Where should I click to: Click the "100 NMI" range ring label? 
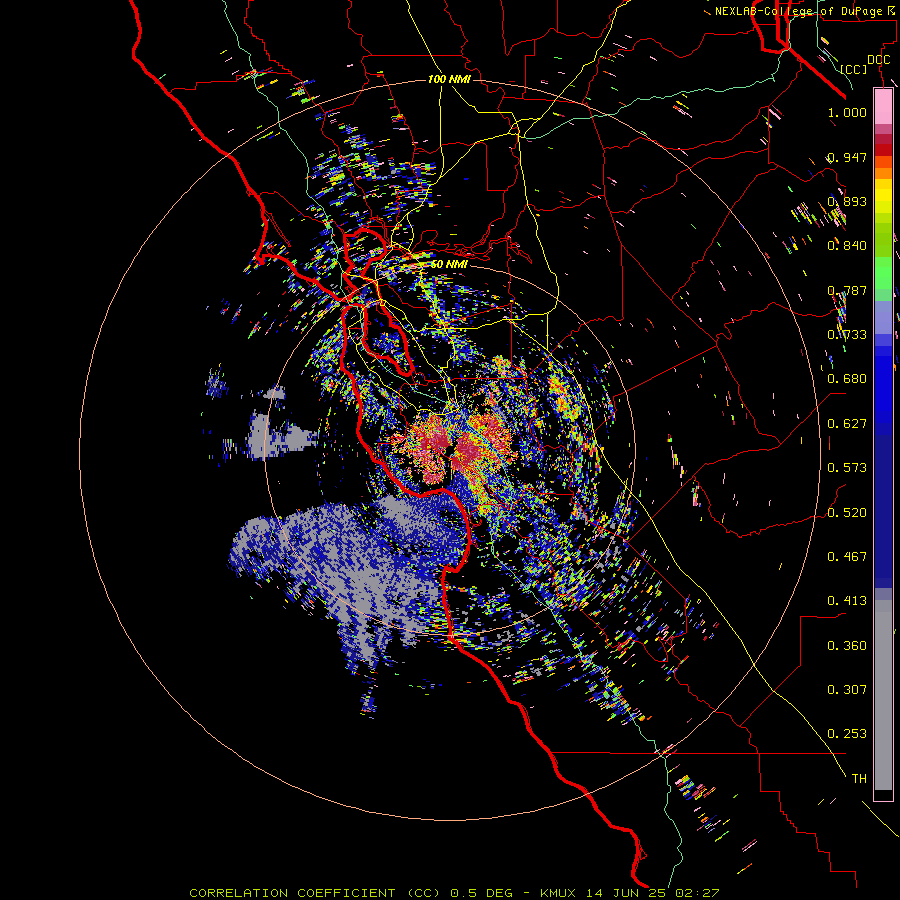(x=449, y=79)
